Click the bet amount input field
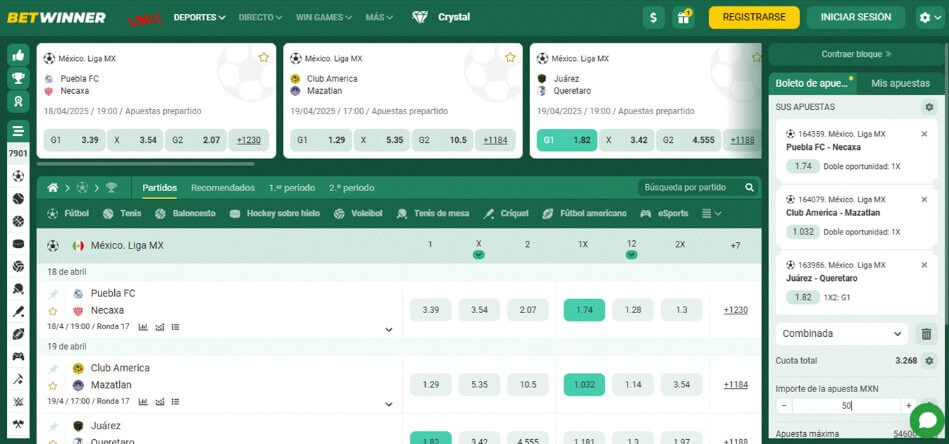Screen dimensions: 949x444 click(x=846, y=406)
